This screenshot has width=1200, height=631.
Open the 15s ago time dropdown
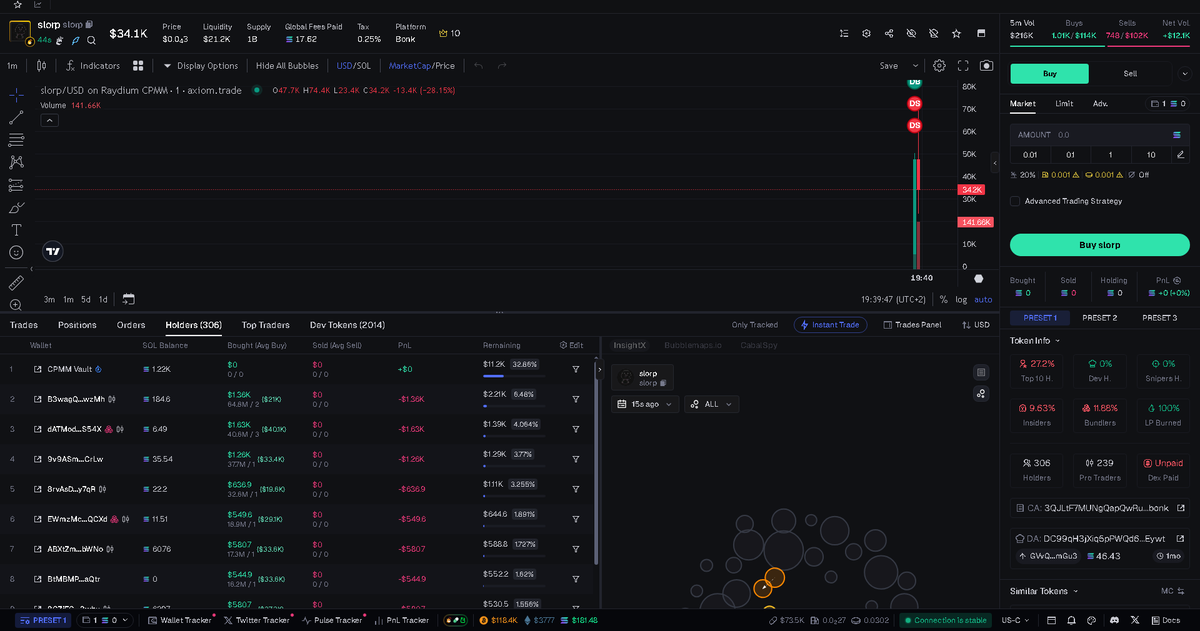click(645, 404)
